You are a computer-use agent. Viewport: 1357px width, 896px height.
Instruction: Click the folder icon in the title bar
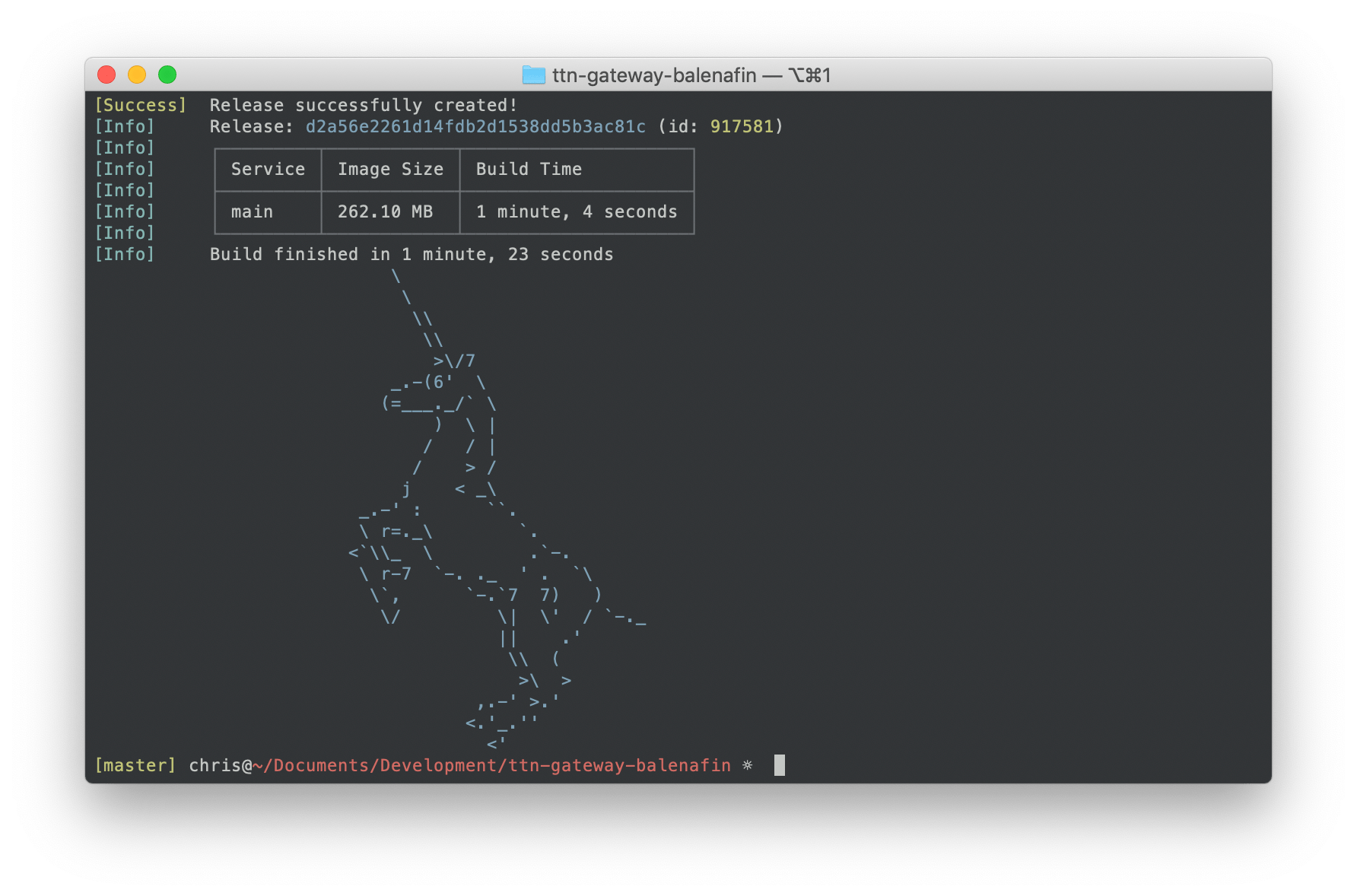pyautogui.click(x=534, y=75)
